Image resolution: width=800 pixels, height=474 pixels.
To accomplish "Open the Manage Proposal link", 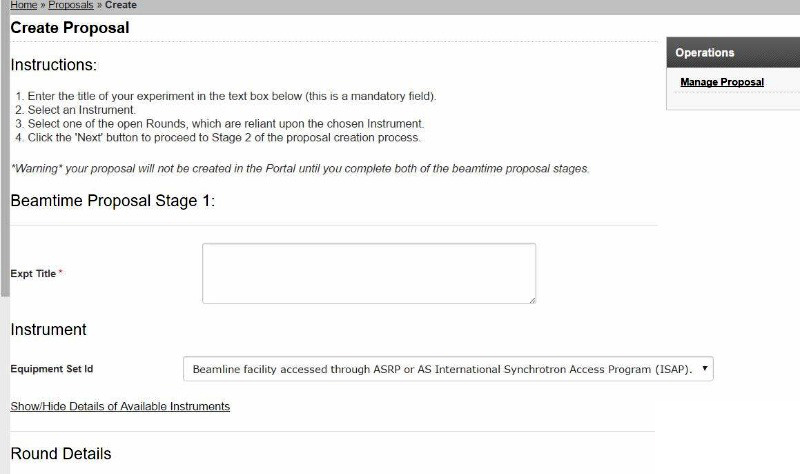I will pyautogui.click(x=722, y=82).
